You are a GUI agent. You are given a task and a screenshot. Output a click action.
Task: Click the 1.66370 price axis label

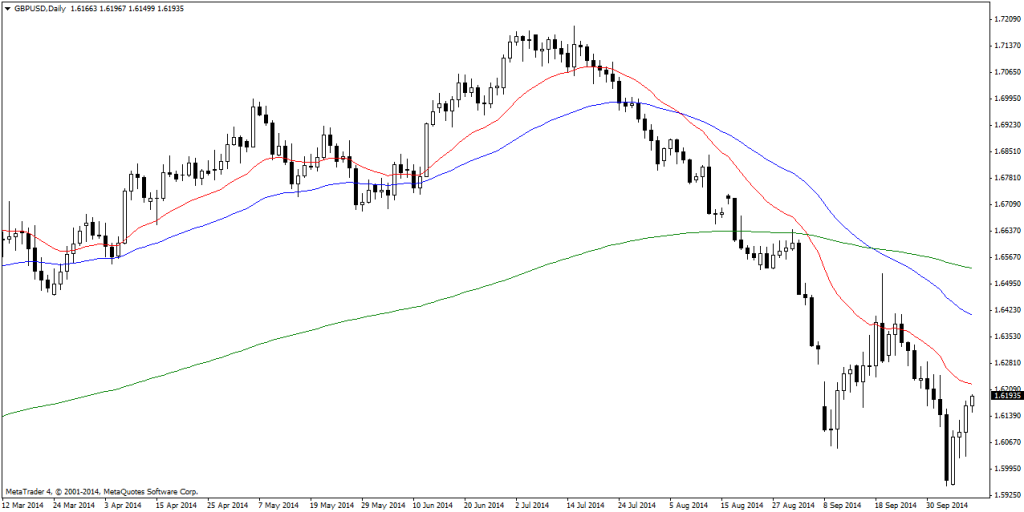click(x=1003, y=230)
